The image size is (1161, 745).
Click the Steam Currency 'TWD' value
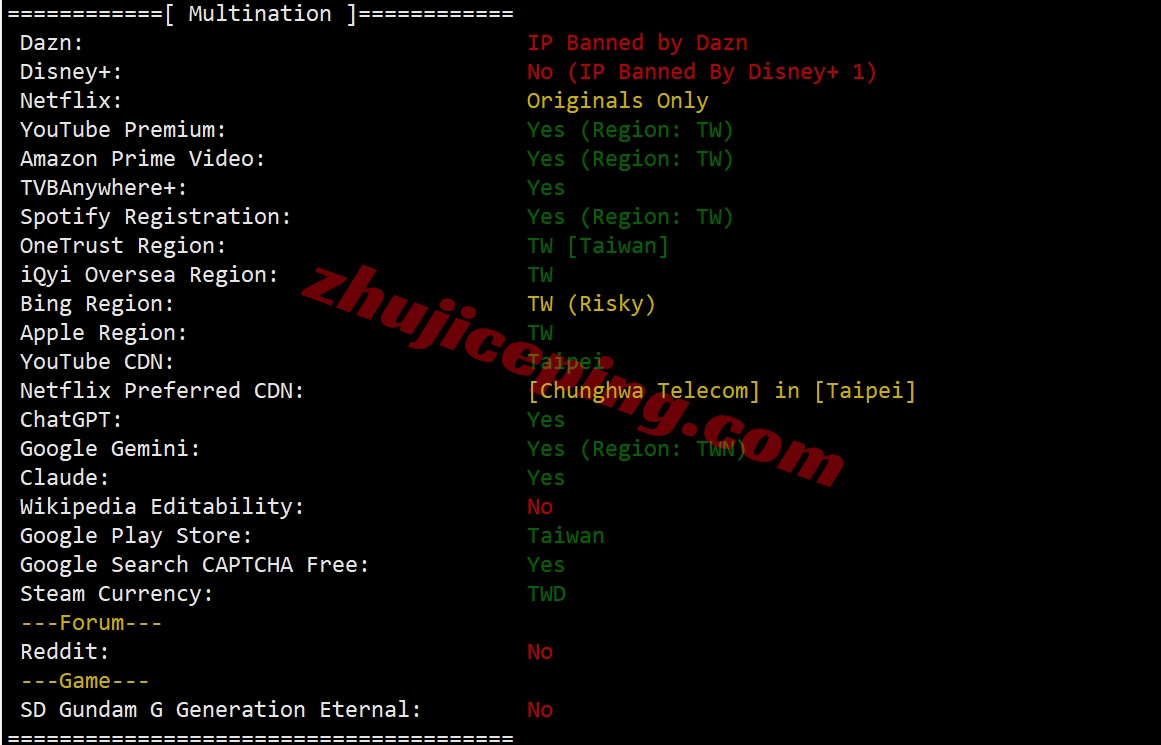(x=546, y=594)
